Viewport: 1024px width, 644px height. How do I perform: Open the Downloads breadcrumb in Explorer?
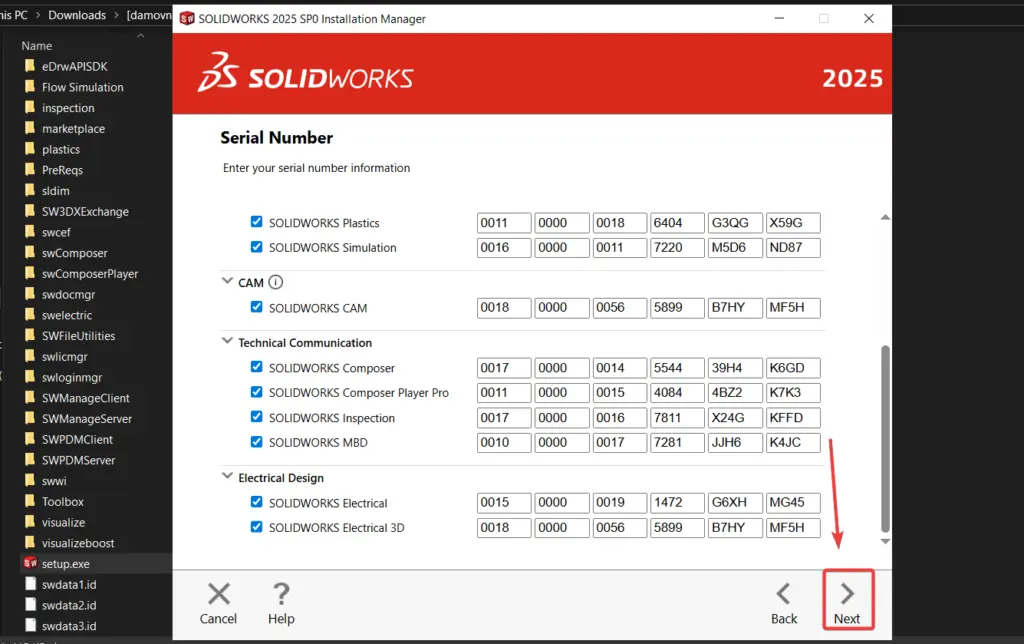pyautogui.click(x=77, y=15)
